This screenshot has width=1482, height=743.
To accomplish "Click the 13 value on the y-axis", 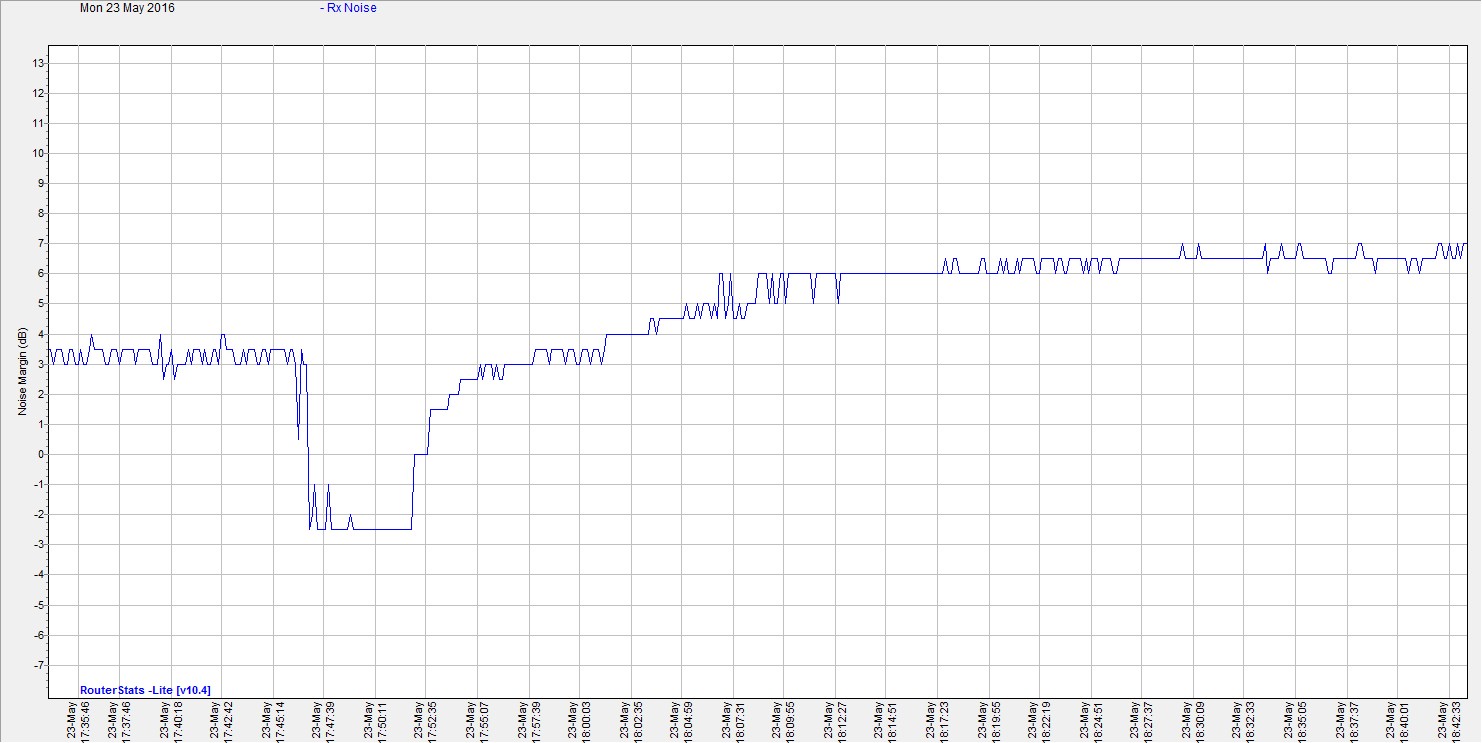I will [38, 63].
